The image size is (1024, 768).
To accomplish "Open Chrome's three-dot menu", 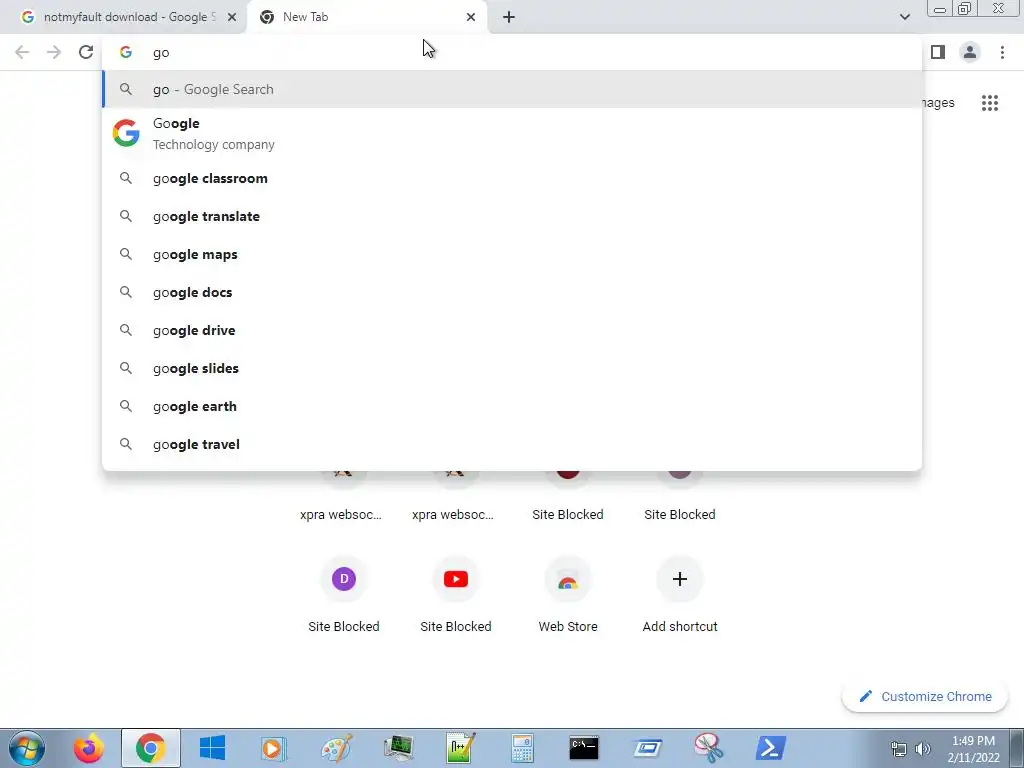I will pos(1002,52).
